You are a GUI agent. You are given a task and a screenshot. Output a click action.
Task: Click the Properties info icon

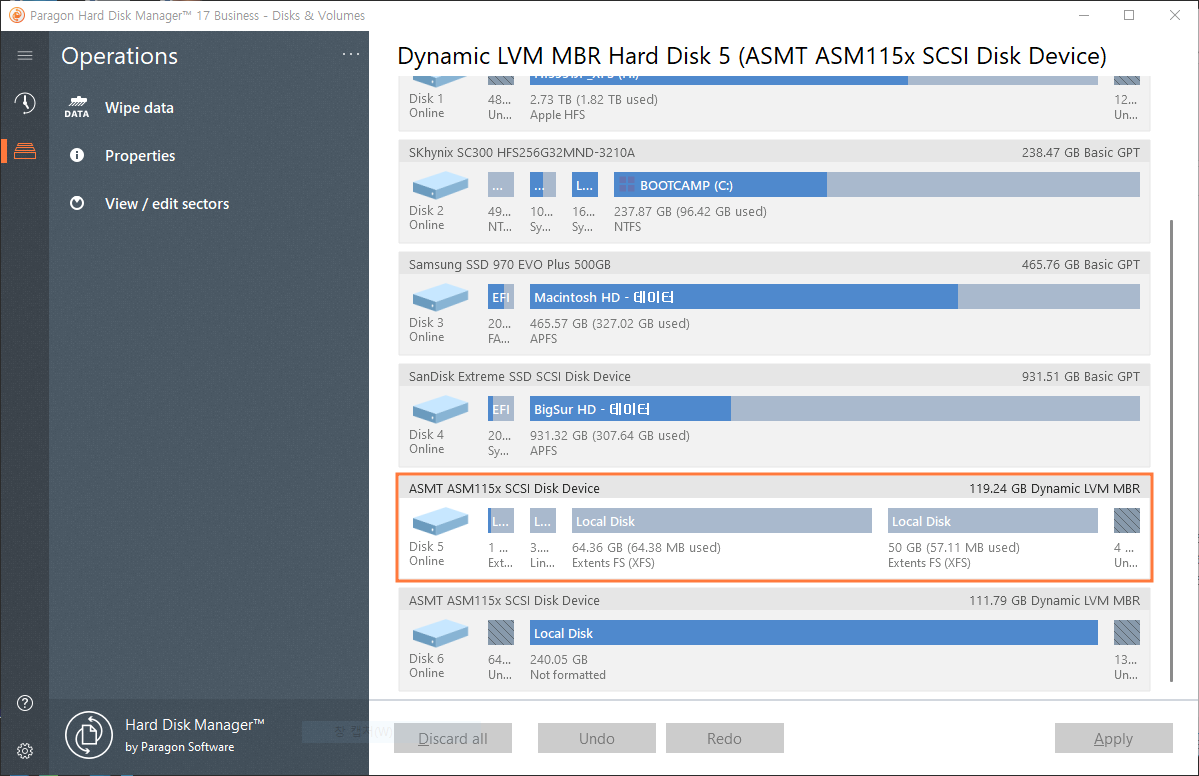pos(76,155)
